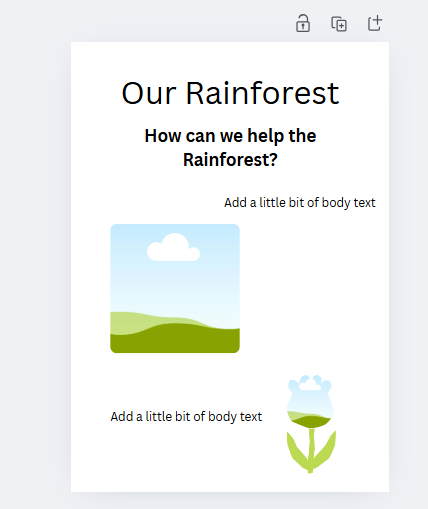Click the word 'Our' in the title
This screenshot has width=428, height=509.
coord(149,94)
